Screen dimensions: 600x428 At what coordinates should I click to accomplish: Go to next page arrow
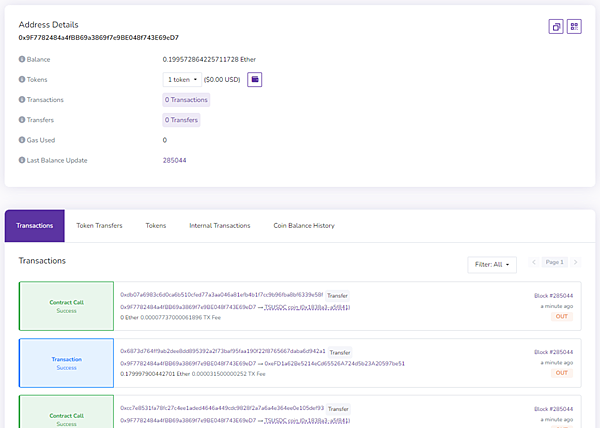click(576, 262)
